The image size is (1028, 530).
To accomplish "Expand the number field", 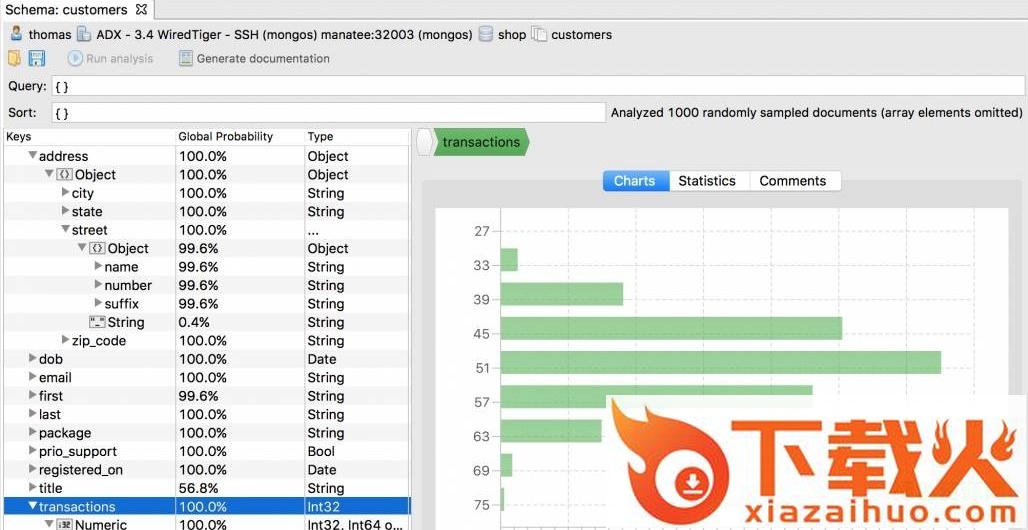I will pyautogui.click(x=98, y=285).
